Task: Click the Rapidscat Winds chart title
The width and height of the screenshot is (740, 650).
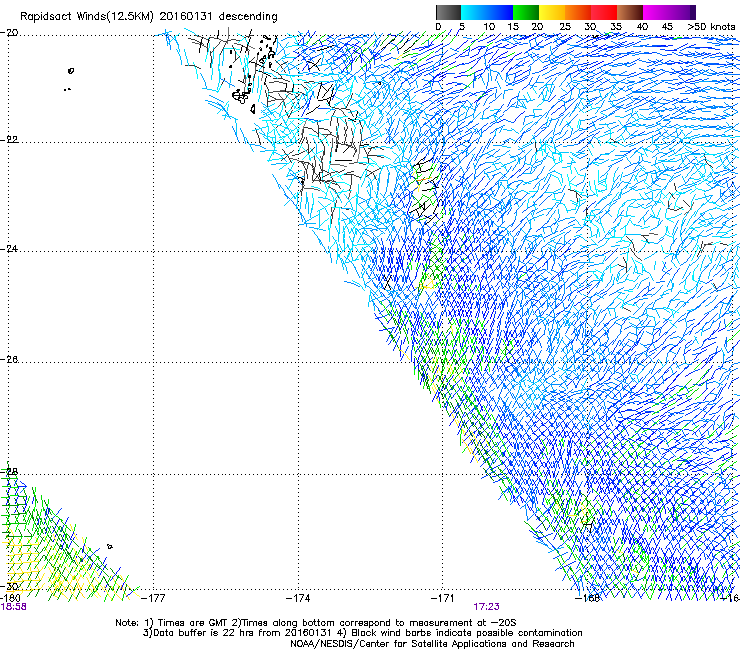Action: tap(149, 16)
